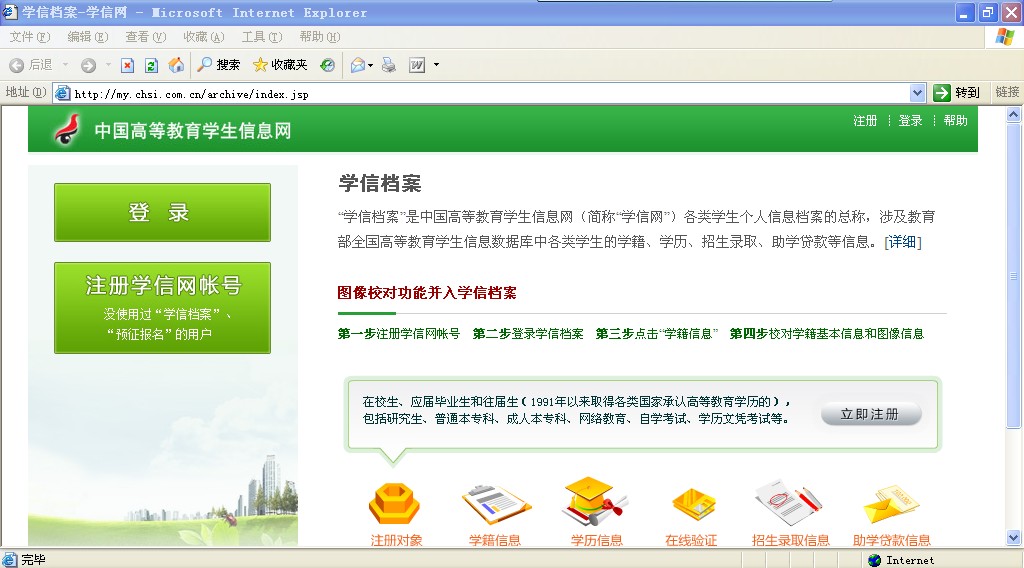
Task: Print the page using the printer icon
Action: click(x=389, y=65)
